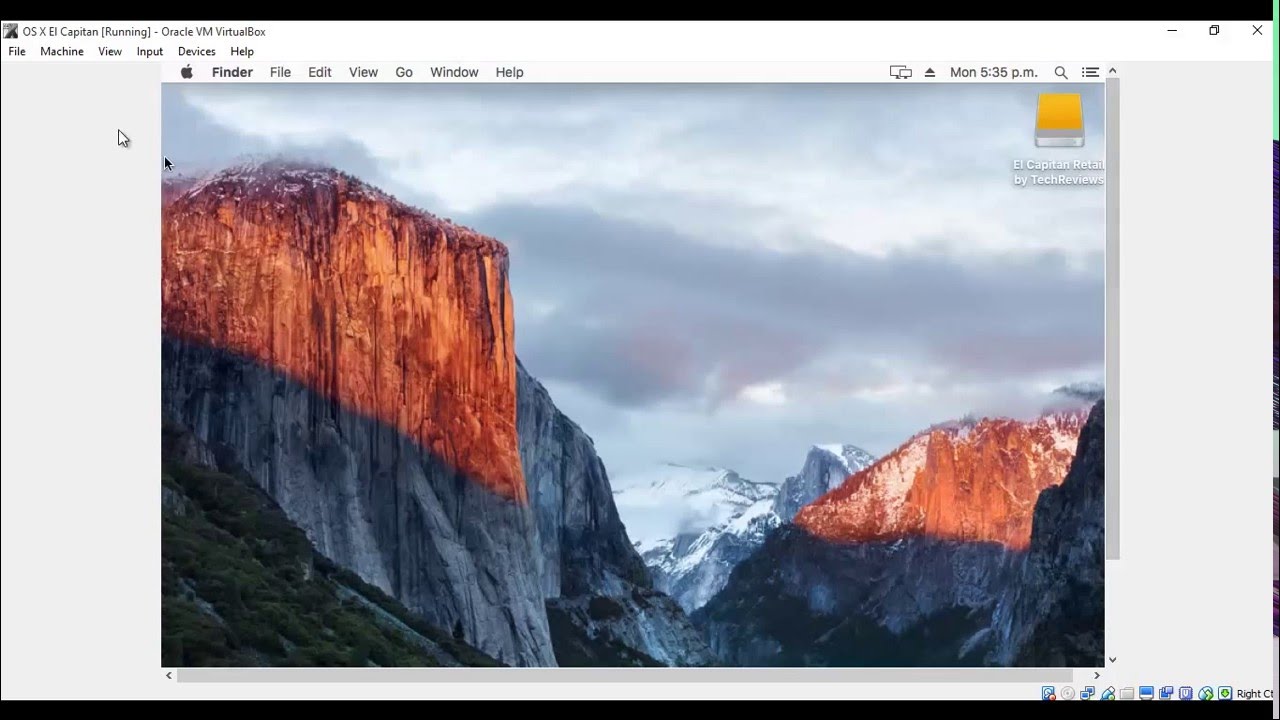Click the vertical scrollbar thumb
Viewport: 1280px width, 720px height.
coord(1112,319)
